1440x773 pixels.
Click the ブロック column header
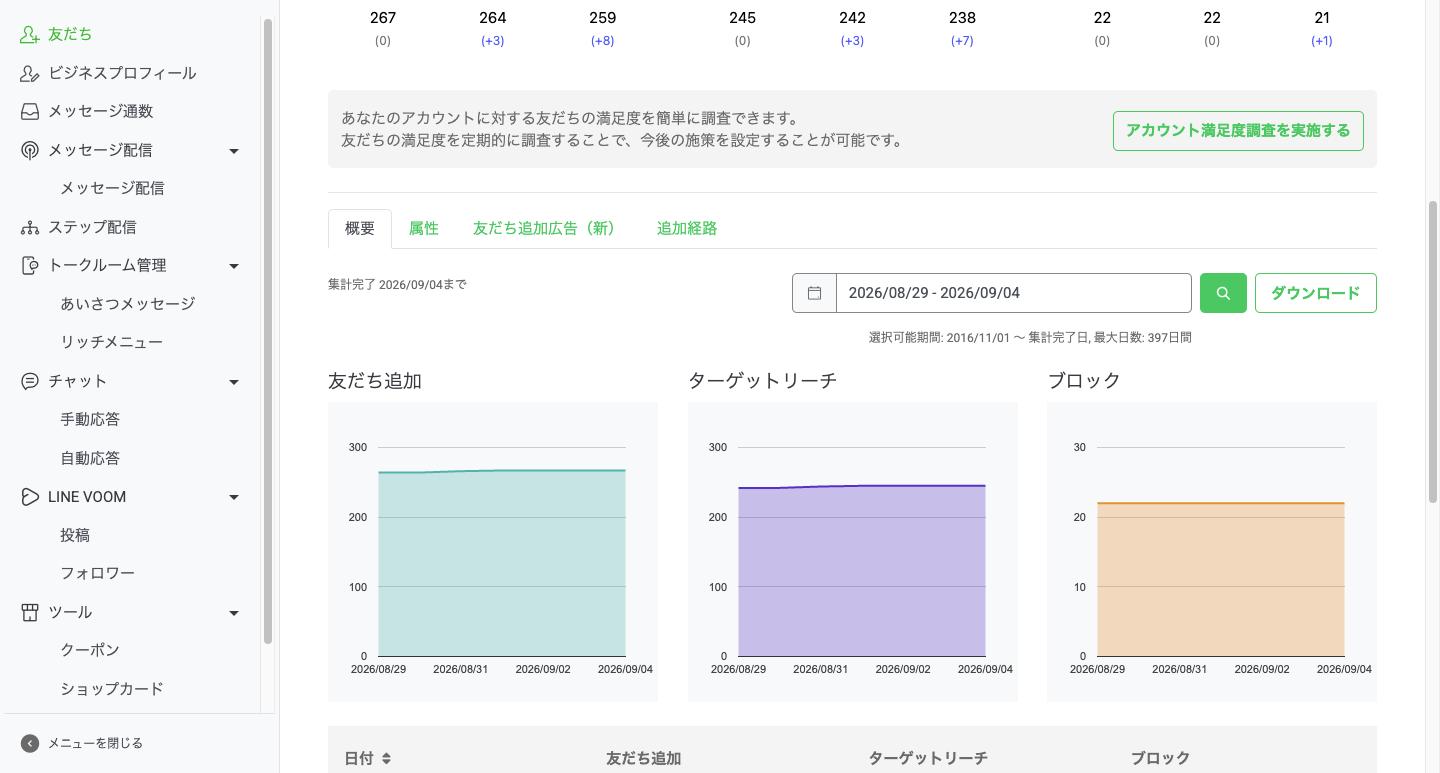pyautogui.click(x=1160, y=758)
